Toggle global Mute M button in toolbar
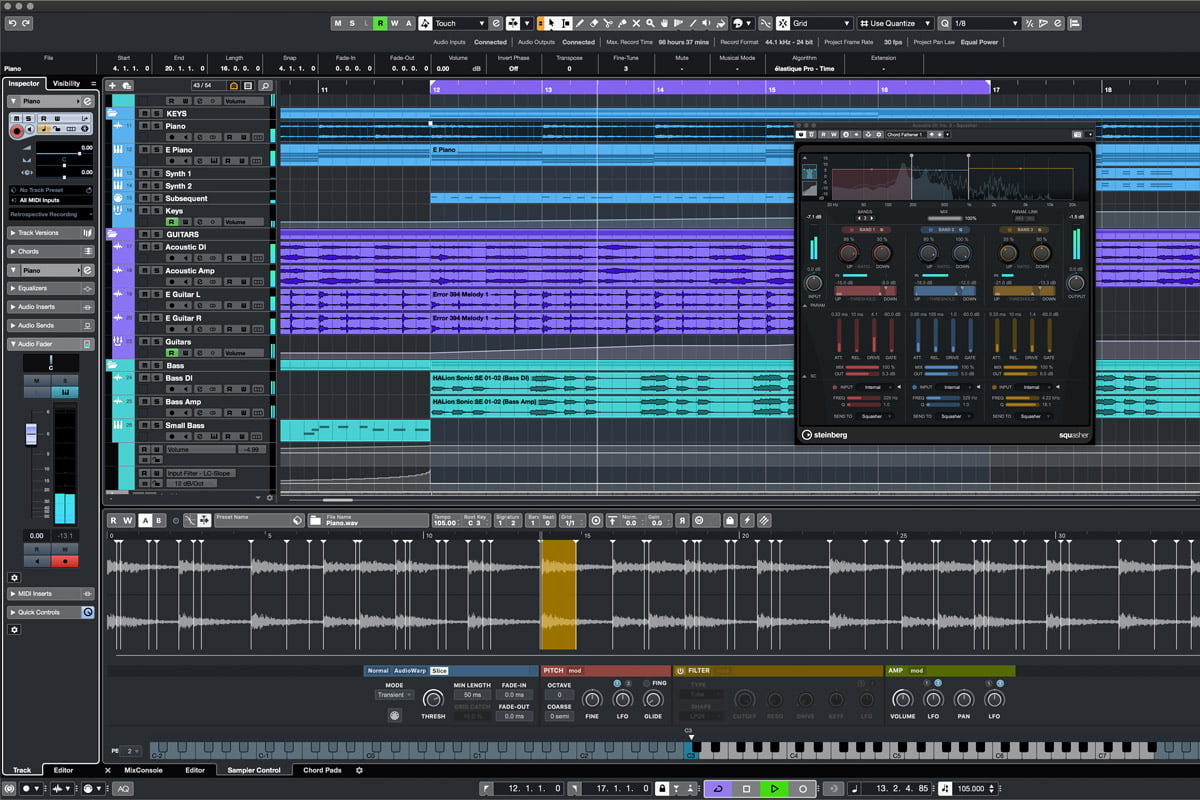Screen dimensions: 1200x800 (338, 23)
